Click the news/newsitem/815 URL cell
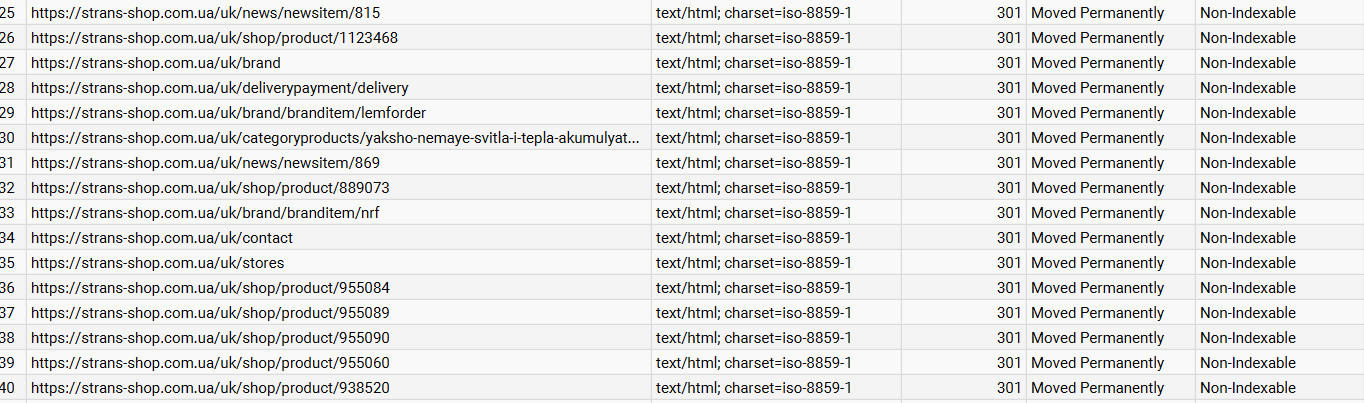The image size is (1364, 403). tap(205, 13)
